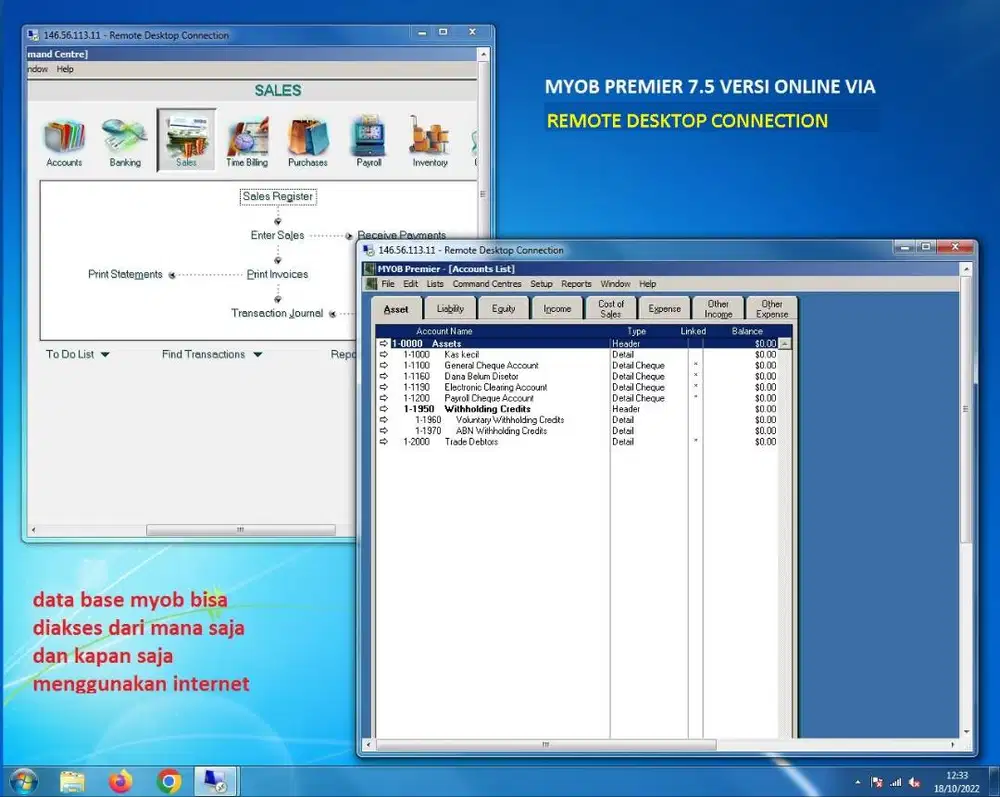Open the Payroll command centre

368,138
